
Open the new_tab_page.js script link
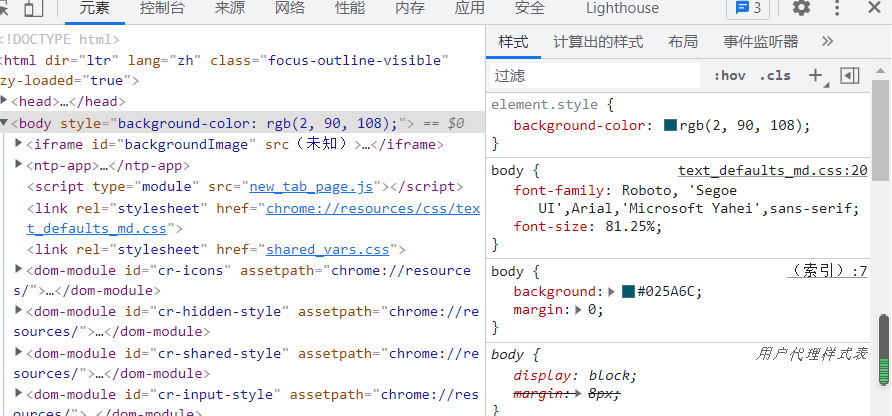point(311,187)
